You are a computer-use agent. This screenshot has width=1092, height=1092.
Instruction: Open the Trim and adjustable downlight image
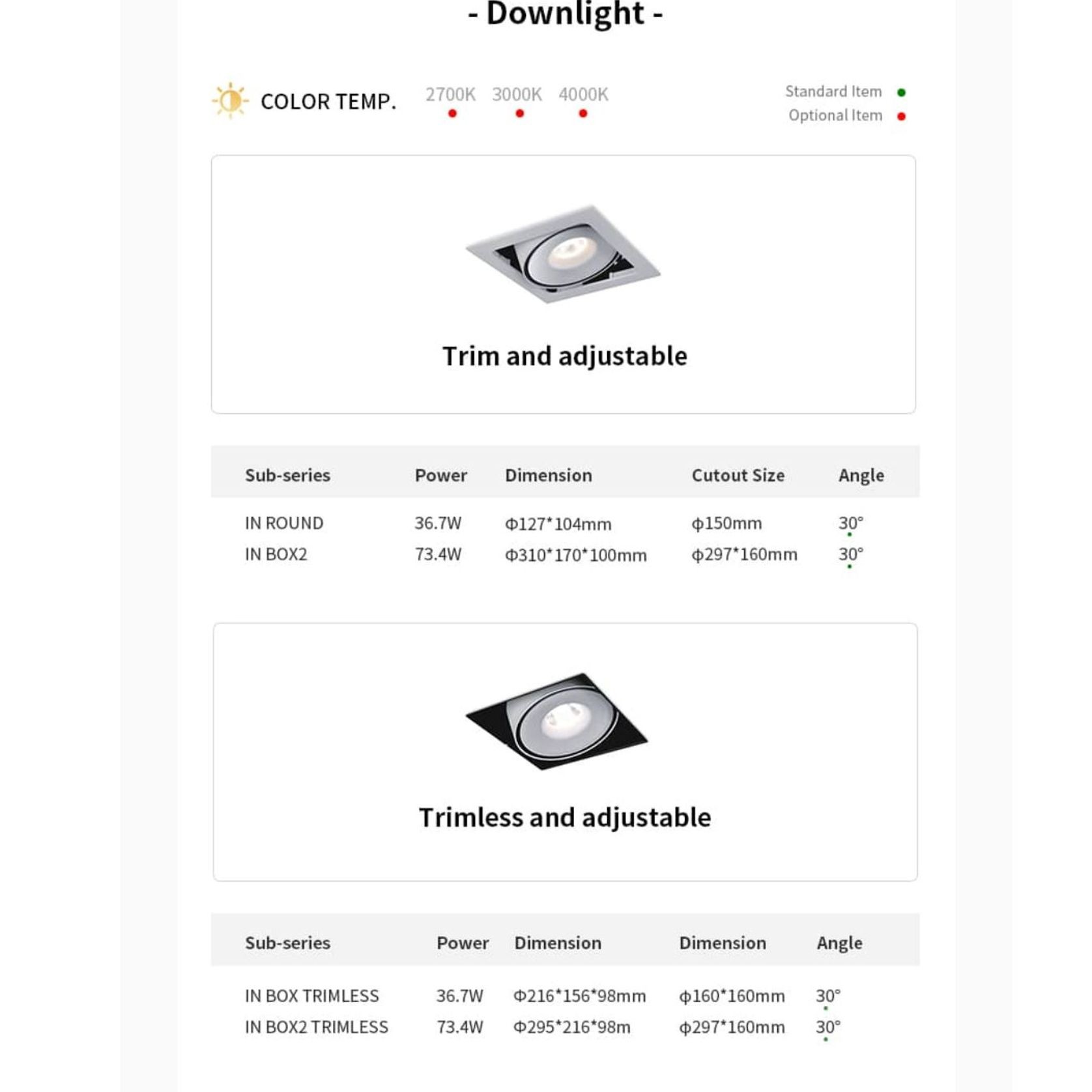563,254
